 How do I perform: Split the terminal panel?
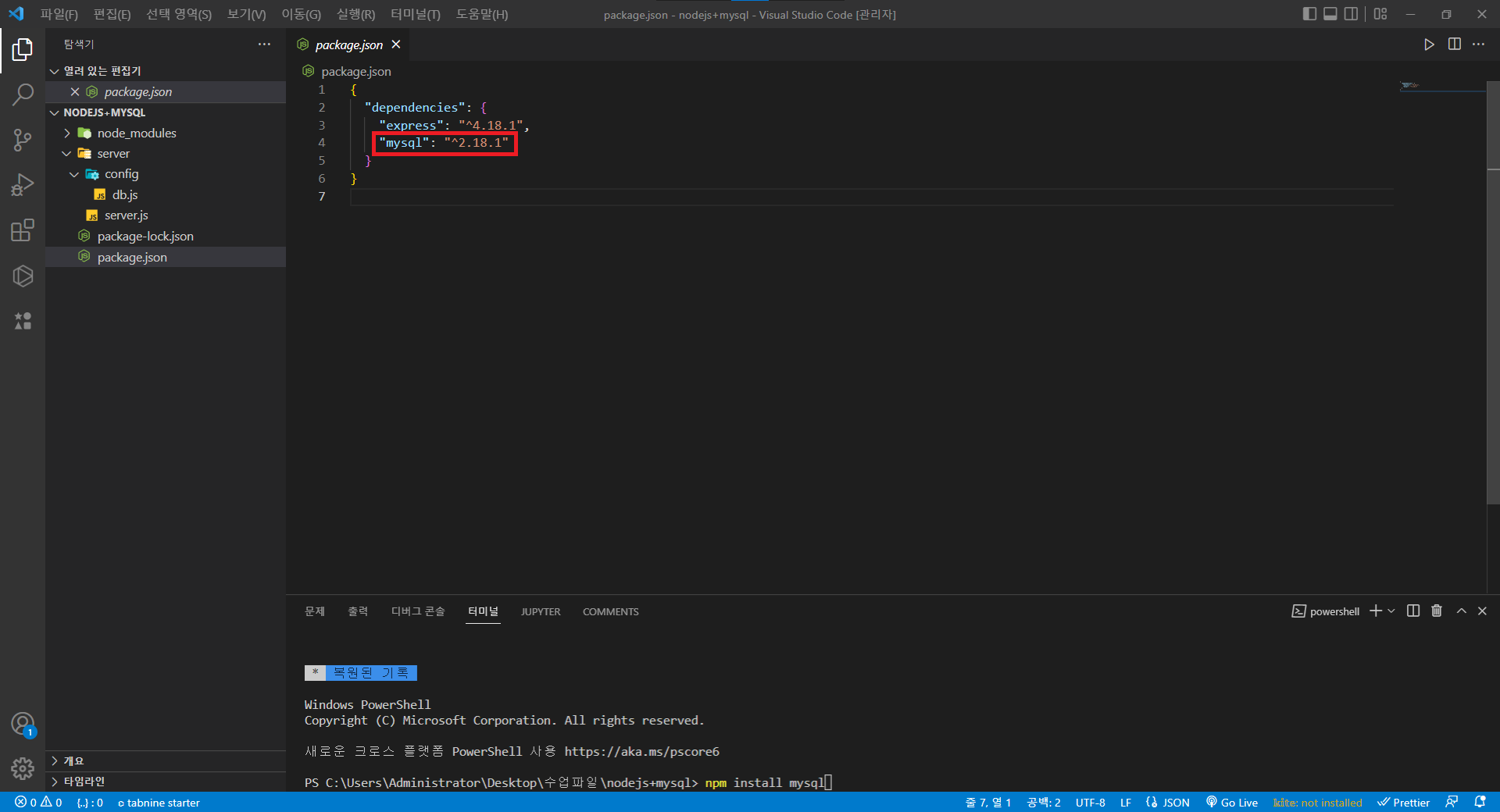[x=1413, y=611]
